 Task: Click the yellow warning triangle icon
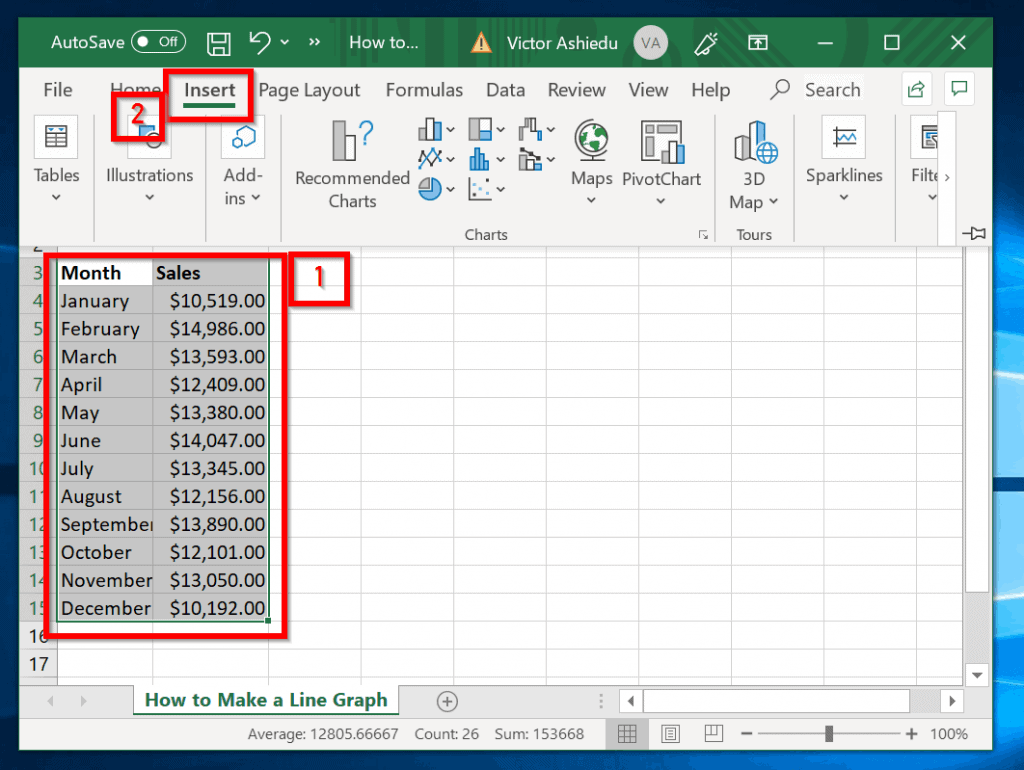click(x=481, y=43)
